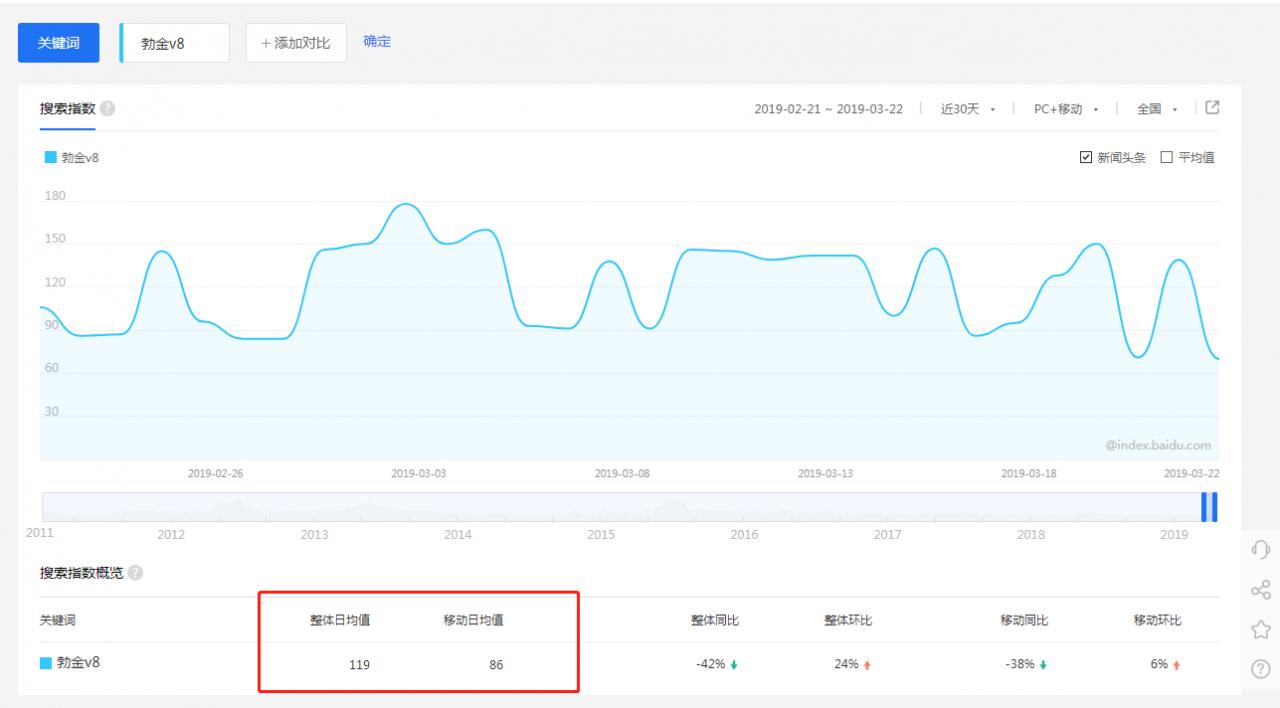Click the -42% year-over-year value

710,665
